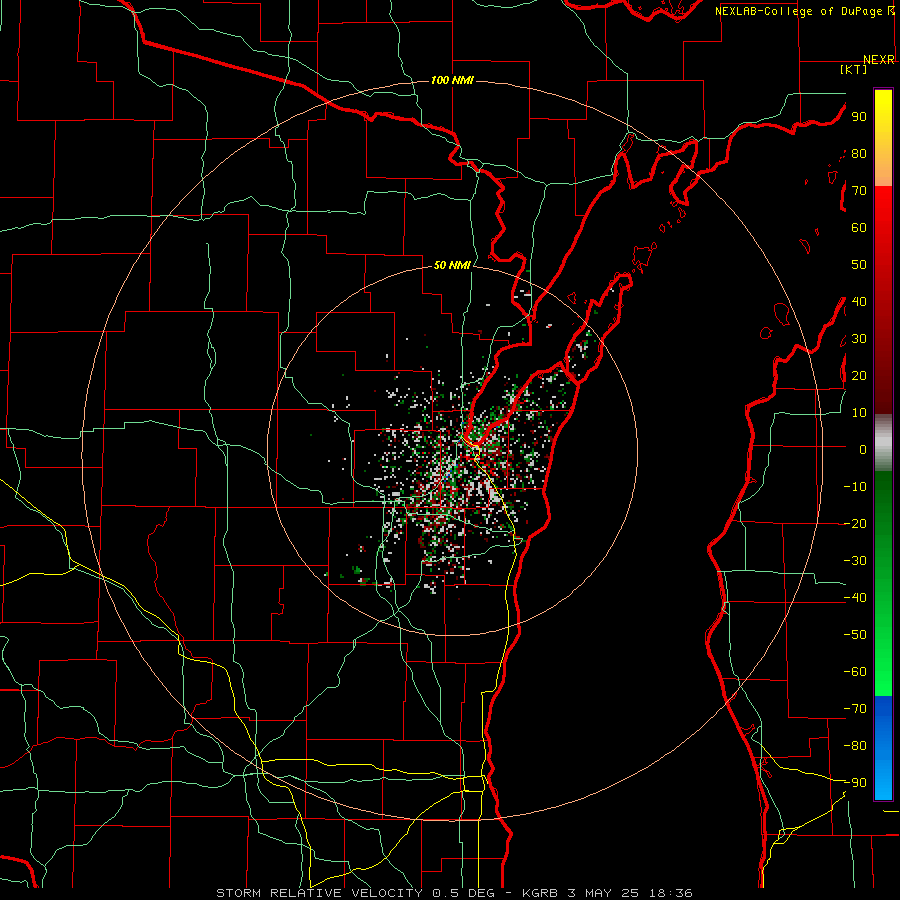This screenshot has height=900, width=900.
Task: Click the blue bottom segment of velocity color bar
Action: 883,748
